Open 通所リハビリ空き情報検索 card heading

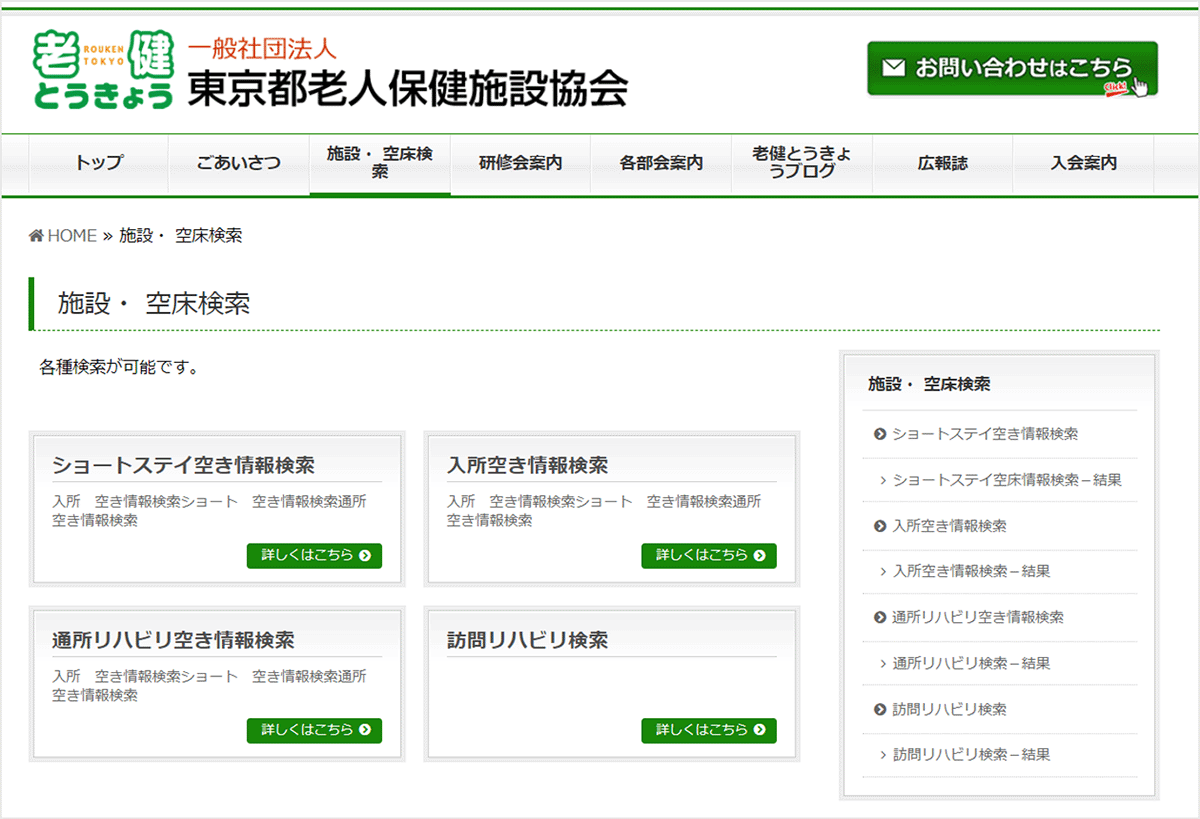coord(173,641)
